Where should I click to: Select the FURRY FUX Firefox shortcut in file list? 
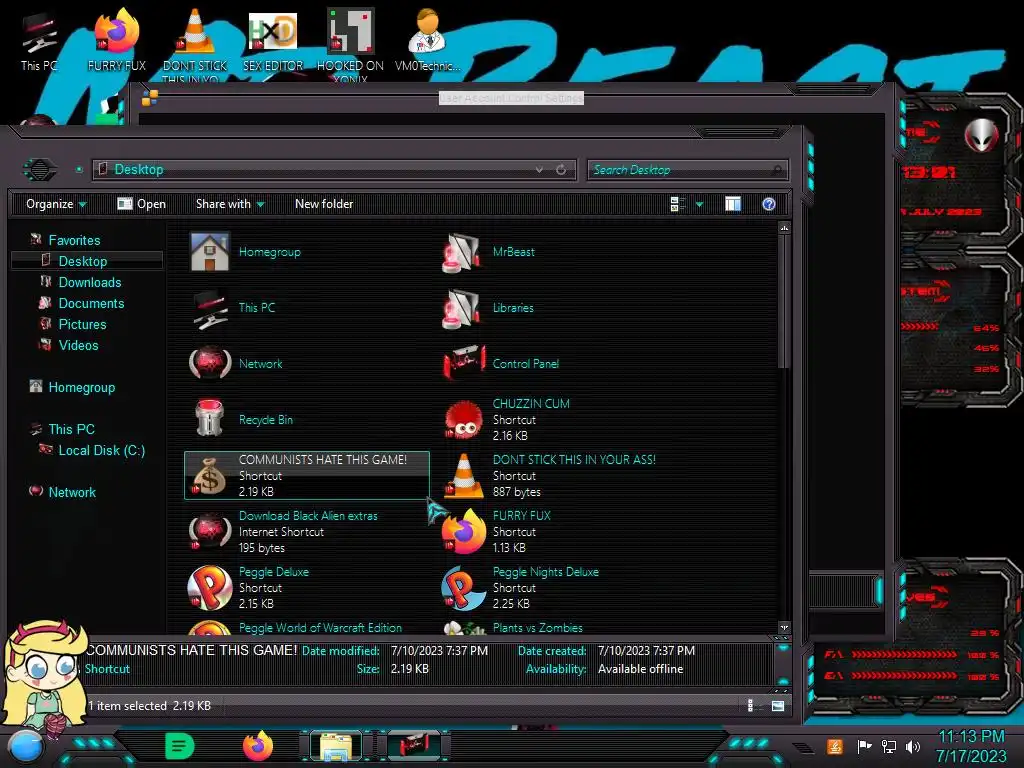463,532
